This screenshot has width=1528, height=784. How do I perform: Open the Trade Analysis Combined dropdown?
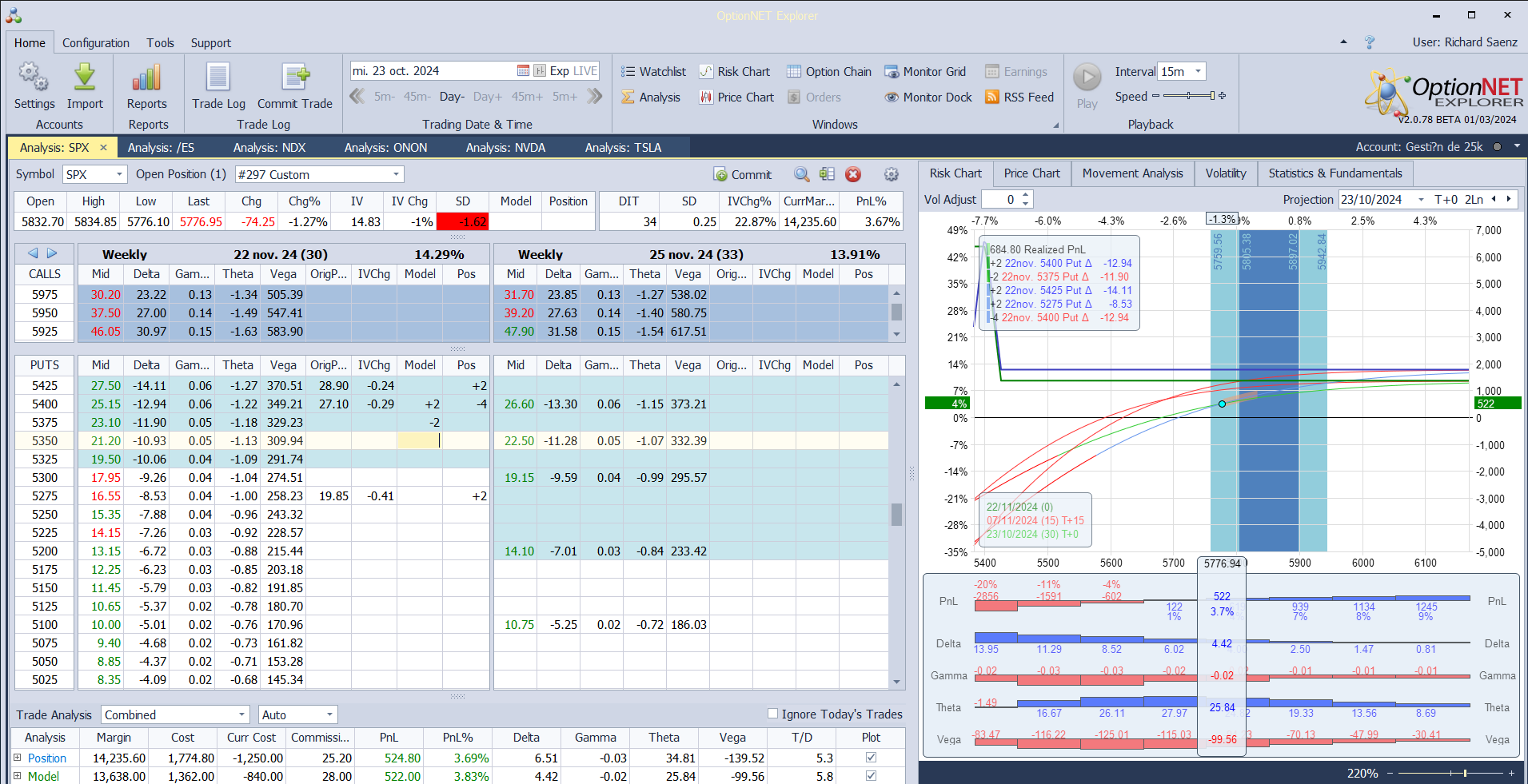(x=241, y=714)
